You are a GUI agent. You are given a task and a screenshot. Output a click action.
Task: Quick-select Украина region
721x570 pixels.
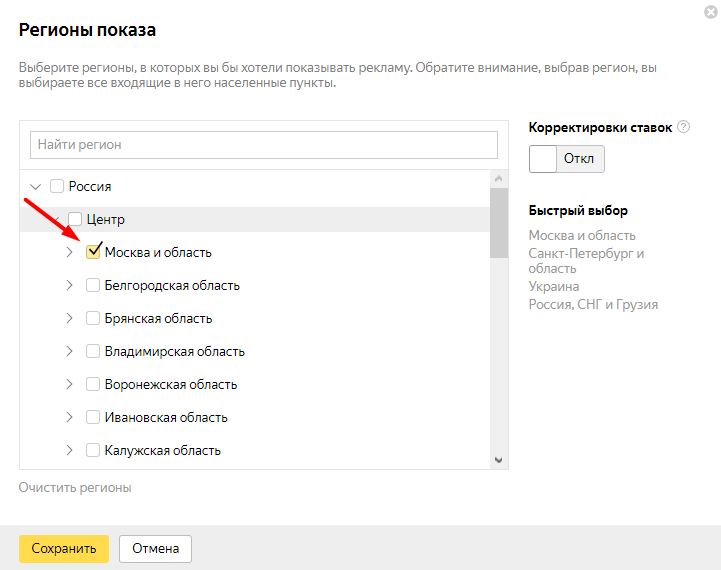coord(553,286)
